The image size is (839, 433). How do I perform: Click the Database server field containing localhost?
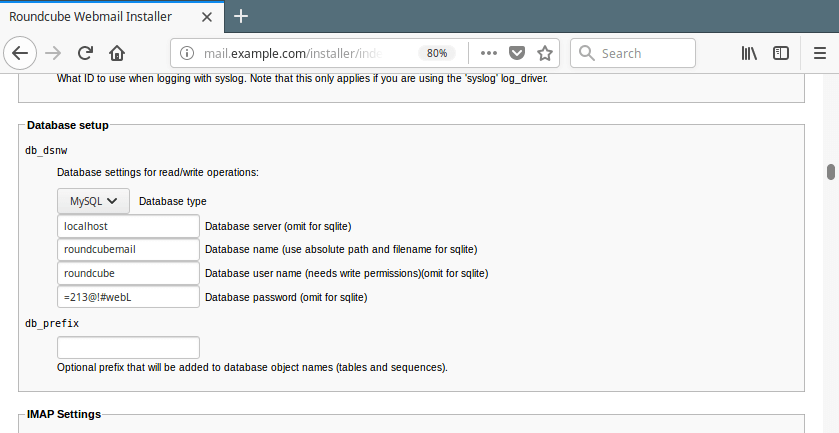(x=128, y=226)
